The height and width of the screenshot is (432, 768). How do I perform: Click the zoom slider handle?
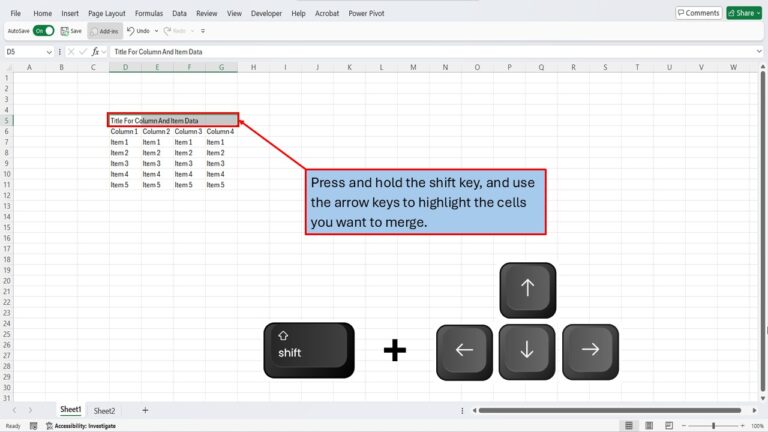click(x=714, y=426)
